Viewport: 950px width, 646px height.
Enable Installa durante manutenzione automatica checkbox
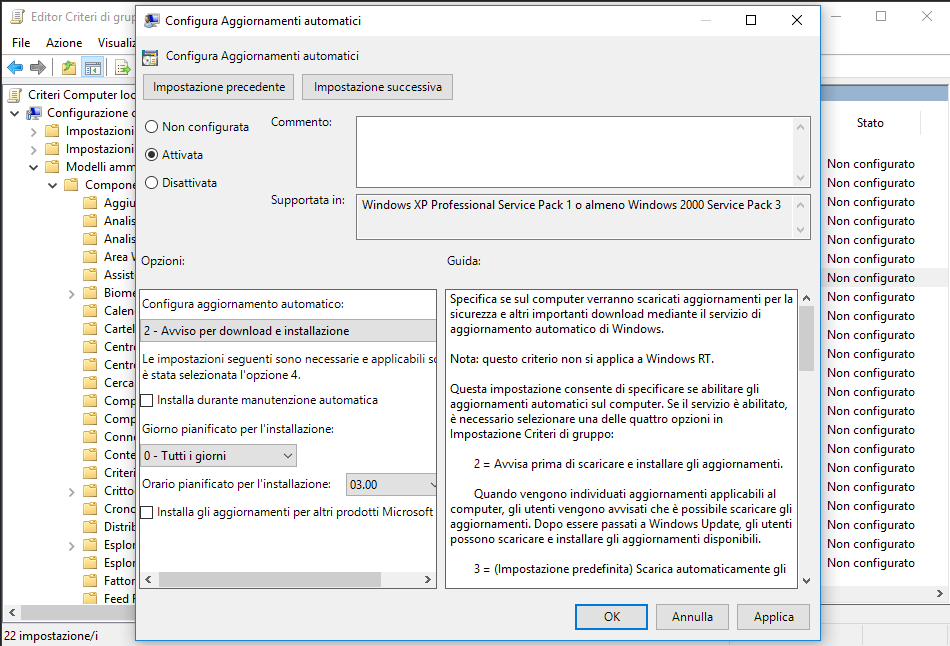coord(148,400)
